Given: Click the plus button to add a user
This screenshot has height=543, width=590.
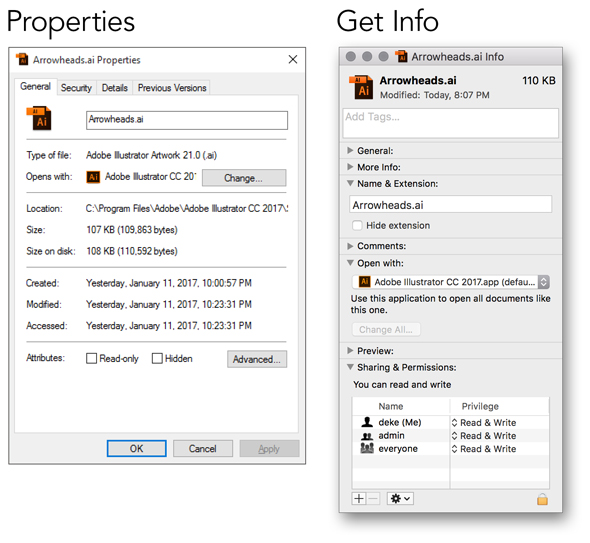Looking at the screenshot, I should pyautogui.click(x=359, y=499).
